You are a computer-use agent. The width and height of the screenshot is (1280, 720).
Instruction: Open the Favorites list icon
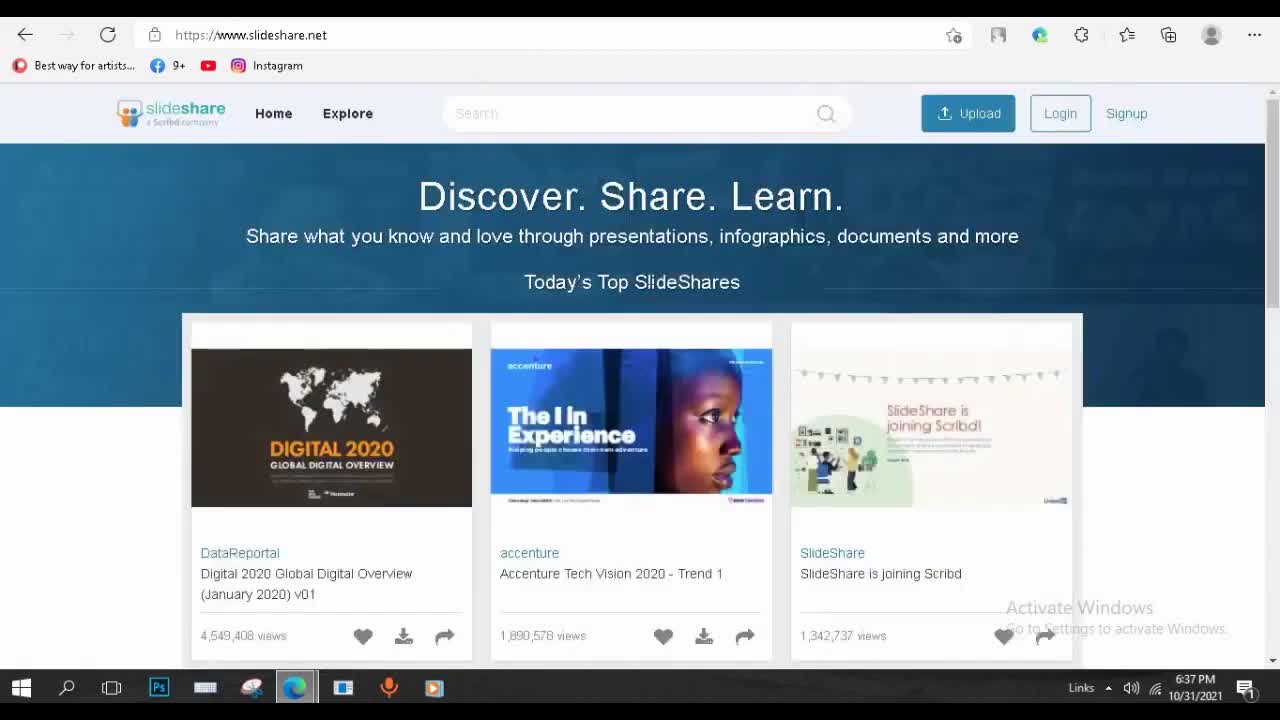coord(1127,35)
